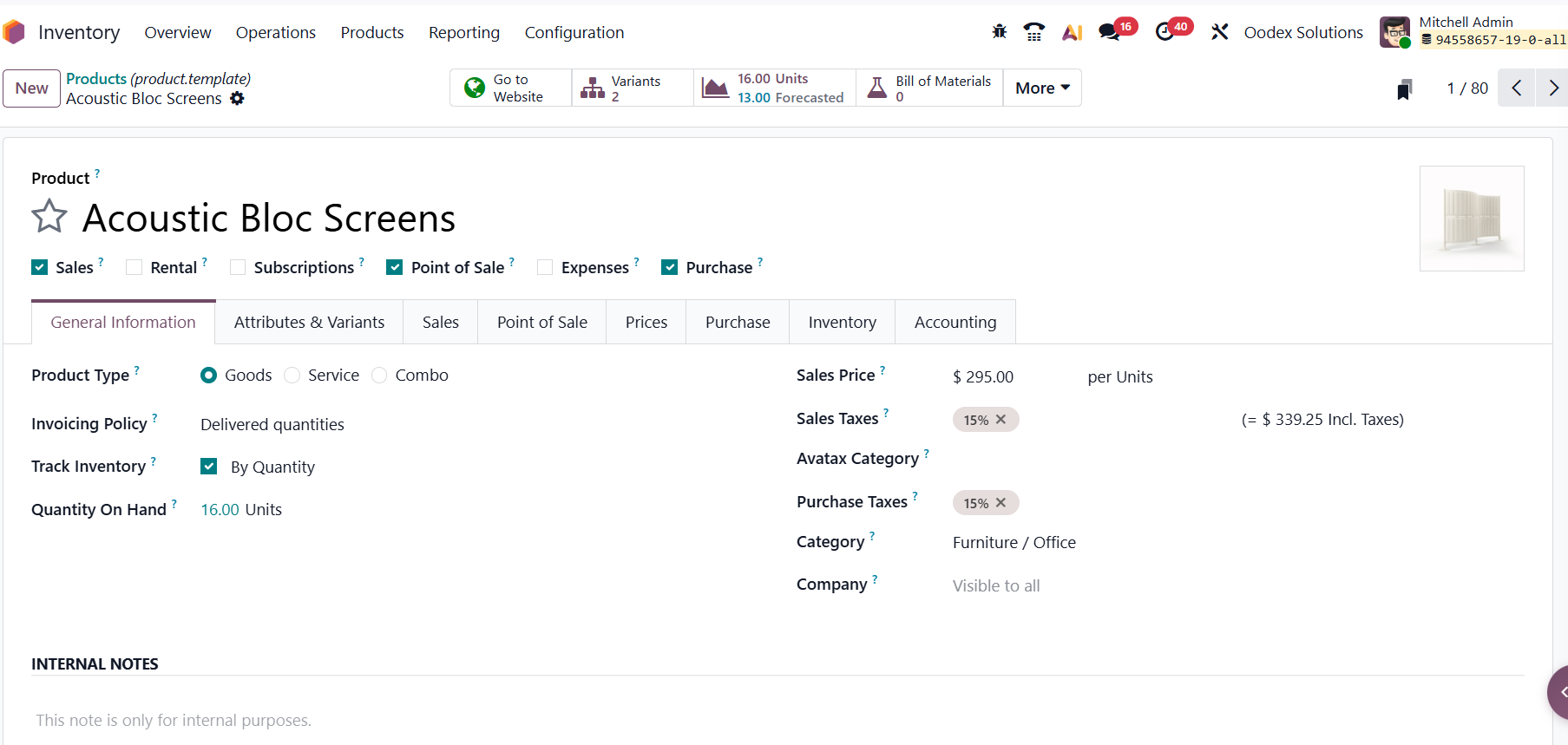The width and height of the screenshot is (1568, 745).
Task: Switch to the Attributes & Variants tab
Action: 309,323
